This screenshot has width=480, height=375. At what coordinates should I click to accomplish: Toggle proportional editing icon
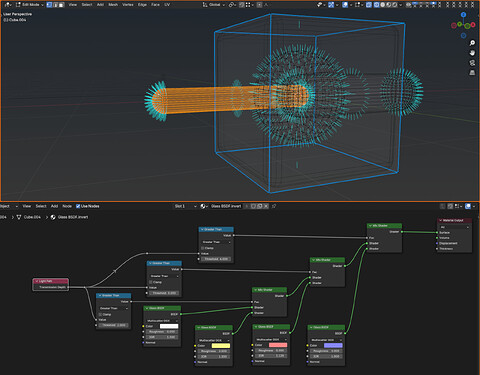(x=259, y=5)
